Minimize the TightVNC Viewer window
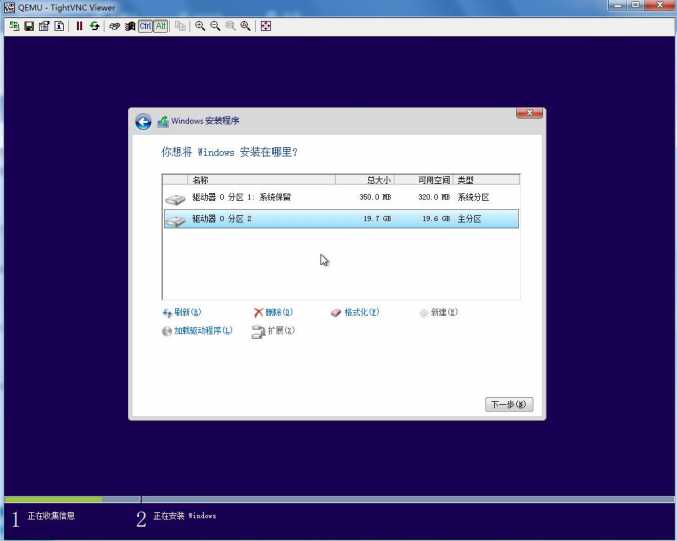The width and height of the screenshot is (677, 541). [x=617, y=5]
